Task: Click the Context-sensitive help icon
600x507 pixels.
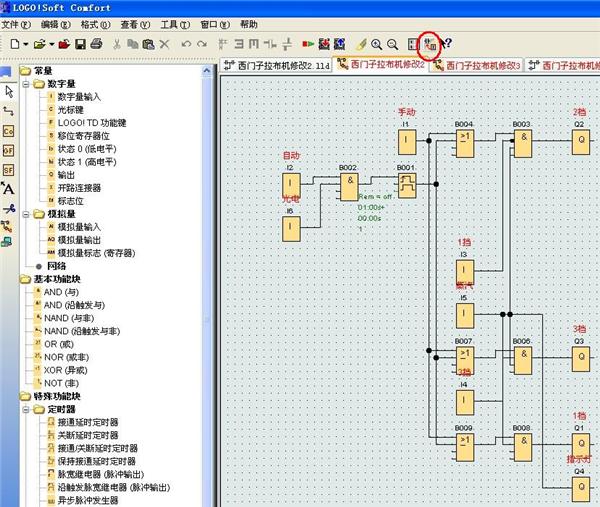Action: (x=446, y=44)
